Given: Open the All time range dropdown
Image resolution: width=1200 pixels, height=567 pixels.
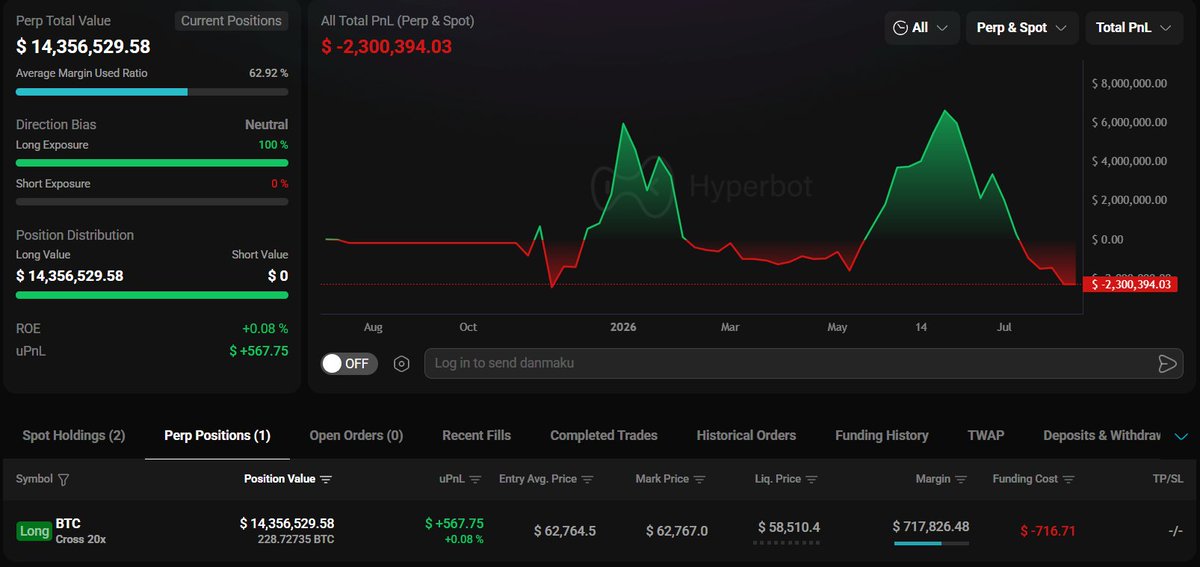Looking at the screenshot, I should 922,28.
